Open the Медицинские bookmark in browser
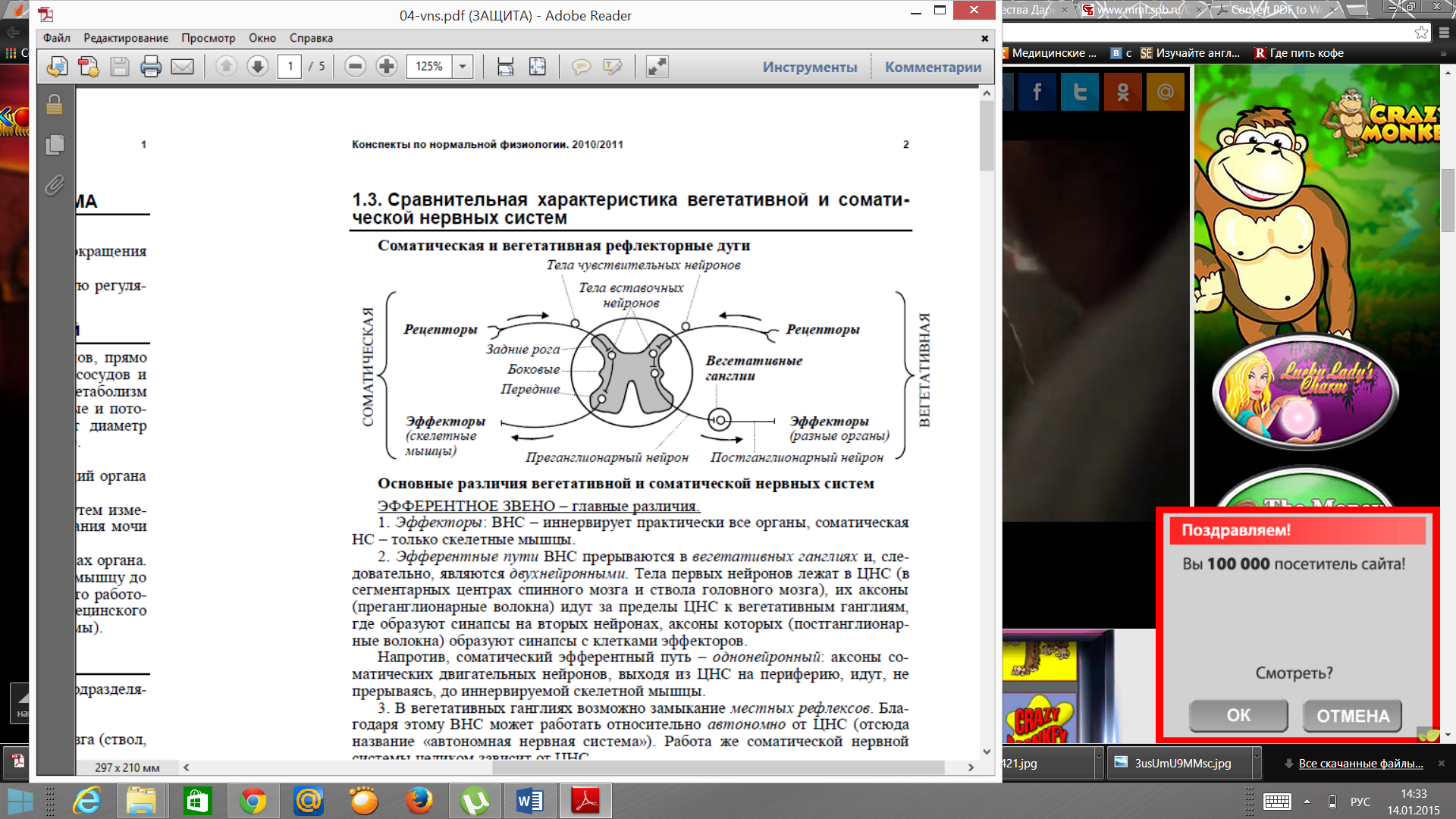Image resolution: width=1456 pixels, height=819 pixels. [x=1049, y=53]
